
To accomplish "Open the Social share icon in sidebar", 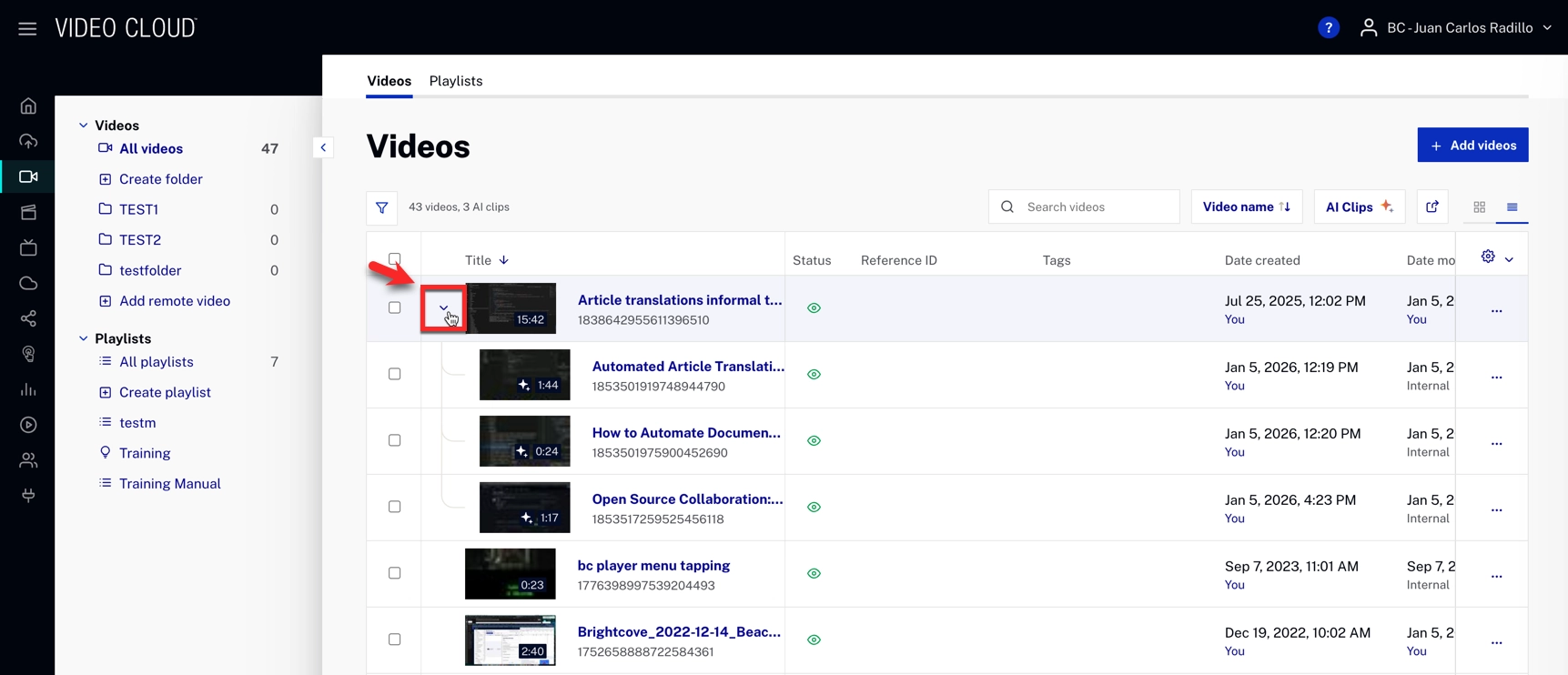I will (x=28, y=318).
